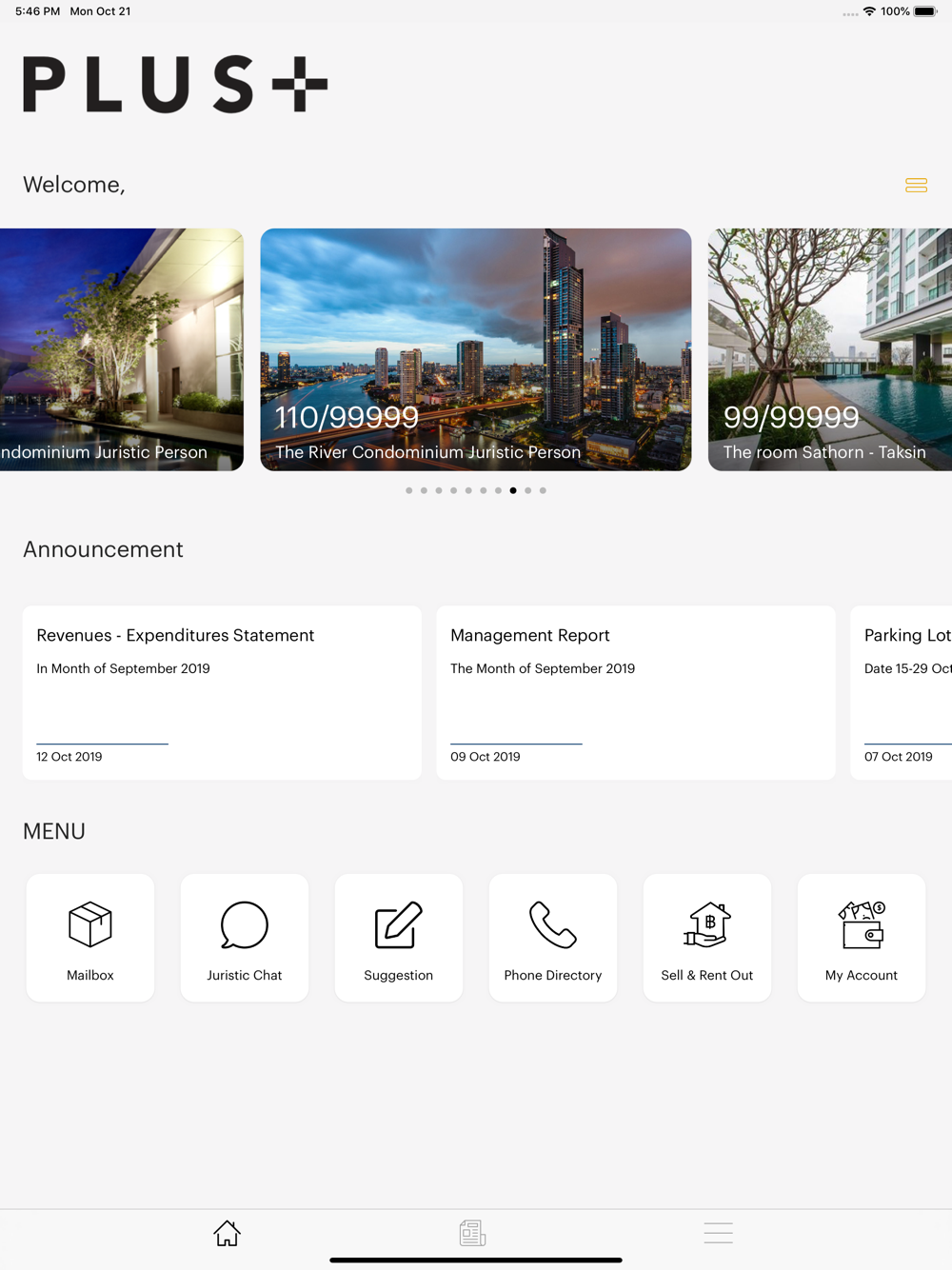
Task: Tap the orange list view icon
Action: click(916, 185)
